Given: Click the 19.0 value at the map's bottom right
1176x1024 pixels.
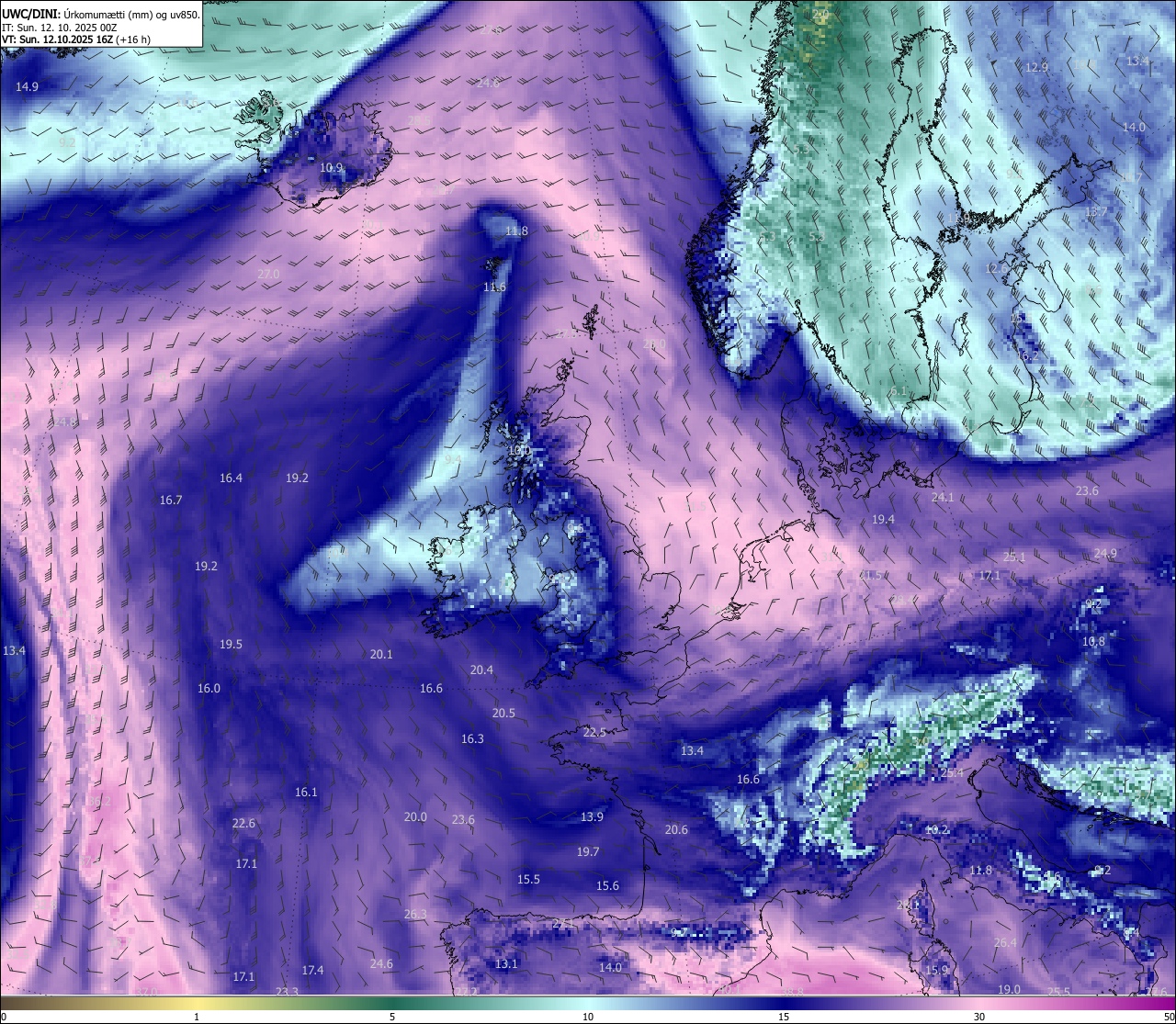Looking at the screenshot, I should 1009,990.
